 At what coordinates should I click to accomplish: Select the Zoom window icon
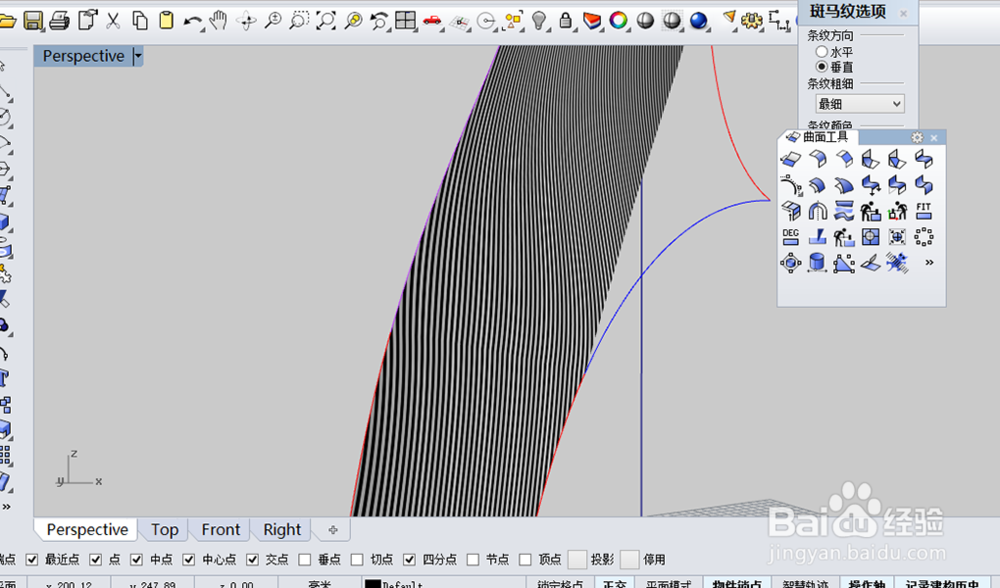point(298,20)
